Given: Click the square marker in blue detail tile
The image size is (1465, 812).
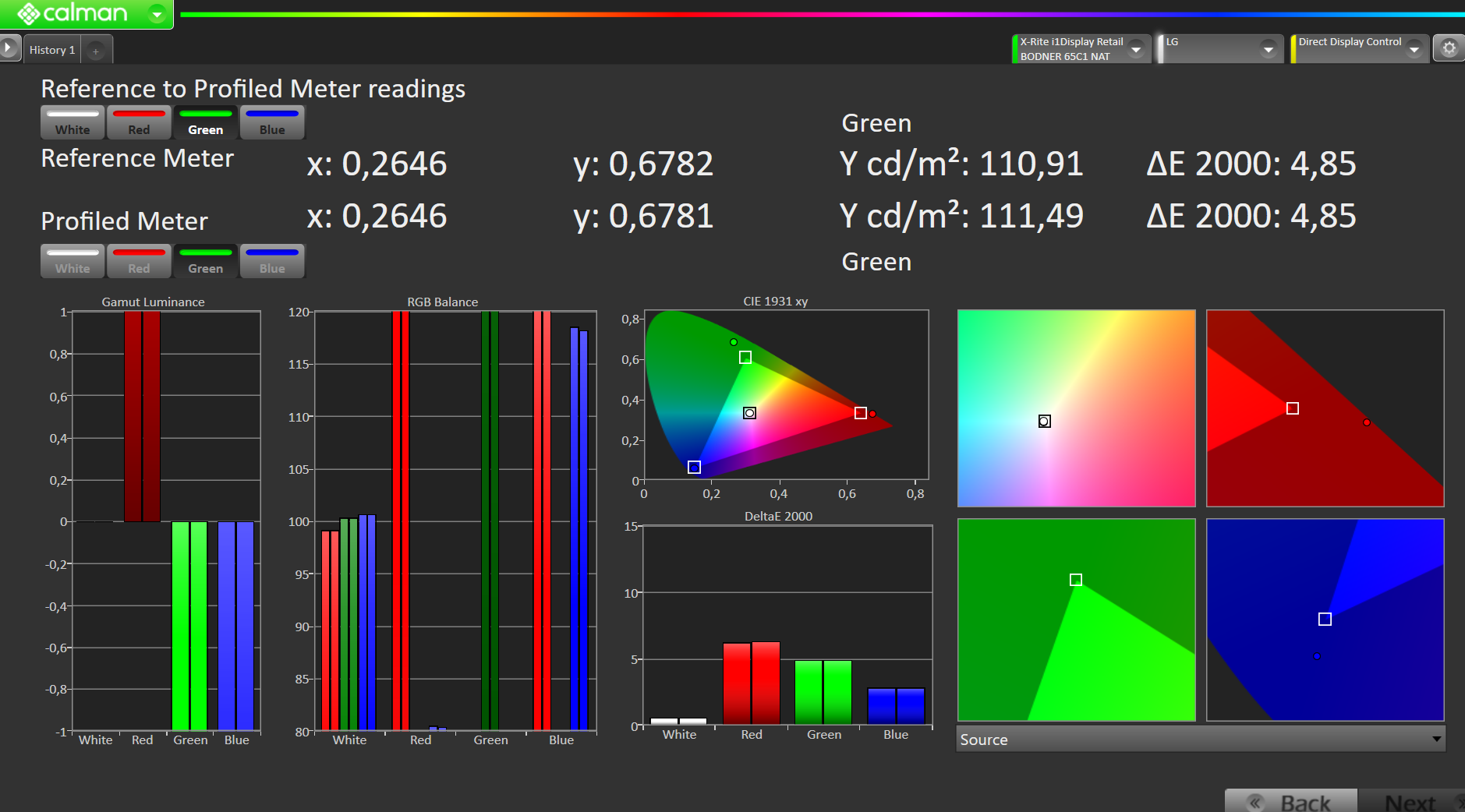Looking at the screenshot, I should pyautogui.click(x=1325, y=619).
